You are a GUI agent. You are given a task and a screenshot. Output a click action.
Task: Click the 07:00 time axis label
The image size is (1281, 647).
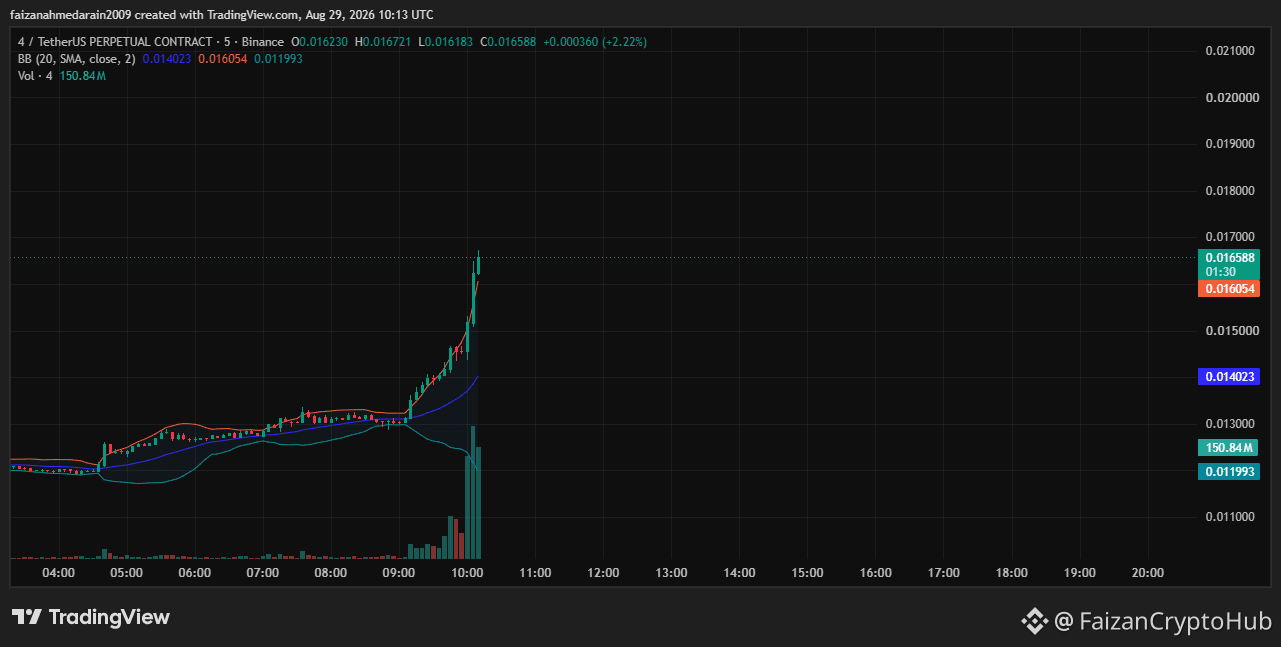[263, 573]
